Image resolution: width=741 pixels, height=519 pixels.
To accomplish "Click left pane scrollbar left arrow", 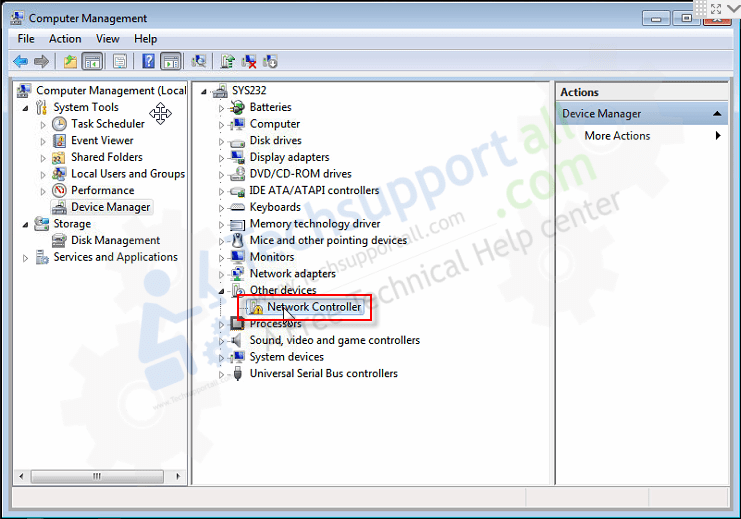I will pos(21,476).
